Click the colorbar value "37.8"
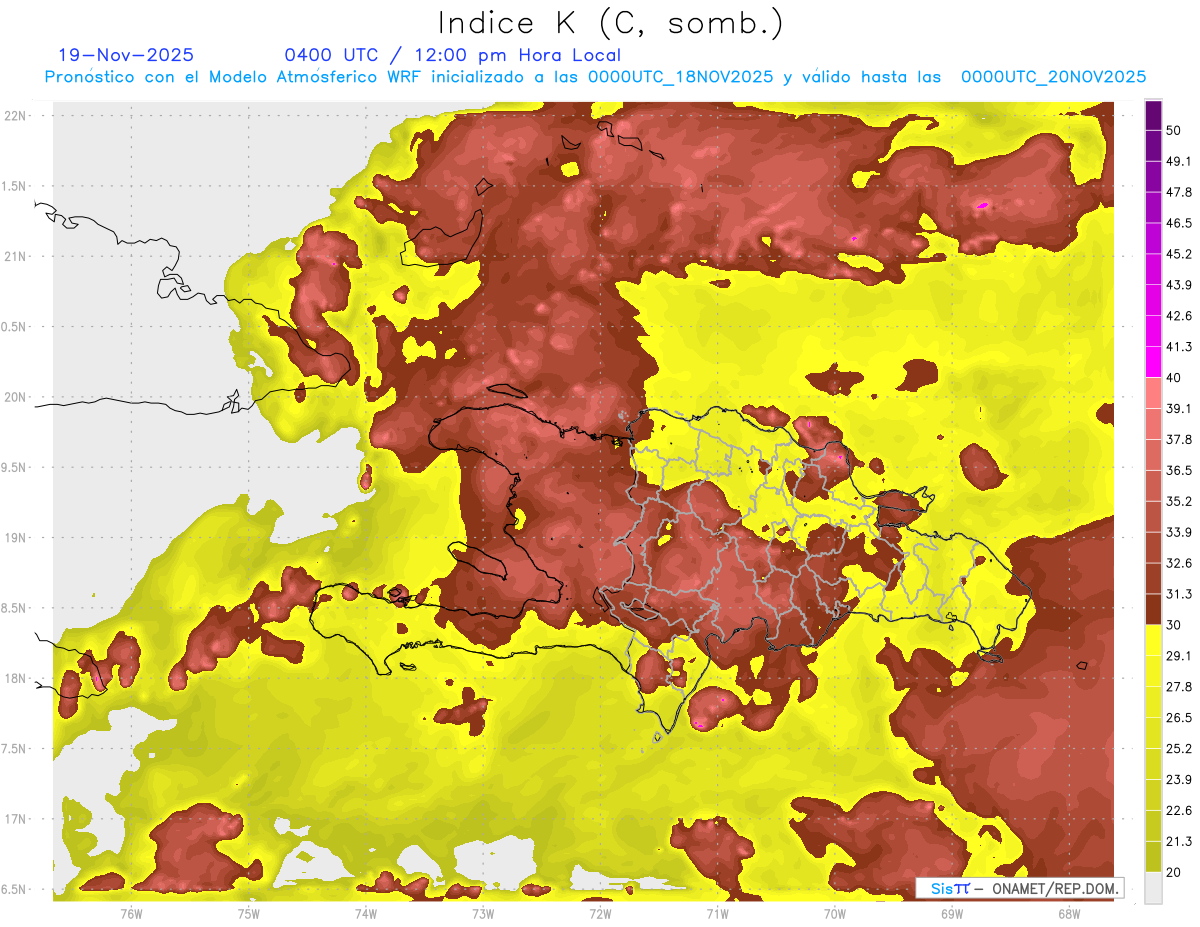This screenshot has height=927, width=1200. coord(1179,440)
